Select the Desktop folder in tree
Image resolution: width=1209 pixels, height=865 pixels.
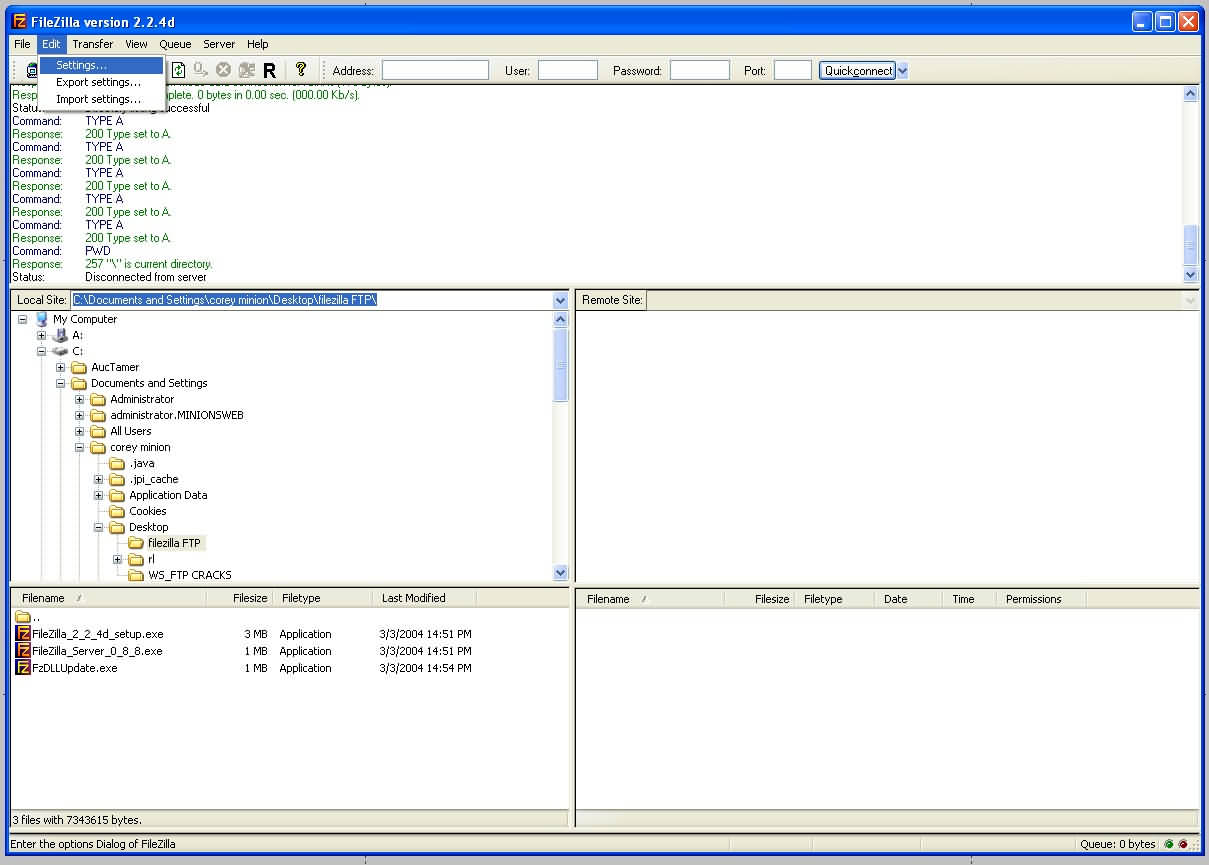coord(148,527)
